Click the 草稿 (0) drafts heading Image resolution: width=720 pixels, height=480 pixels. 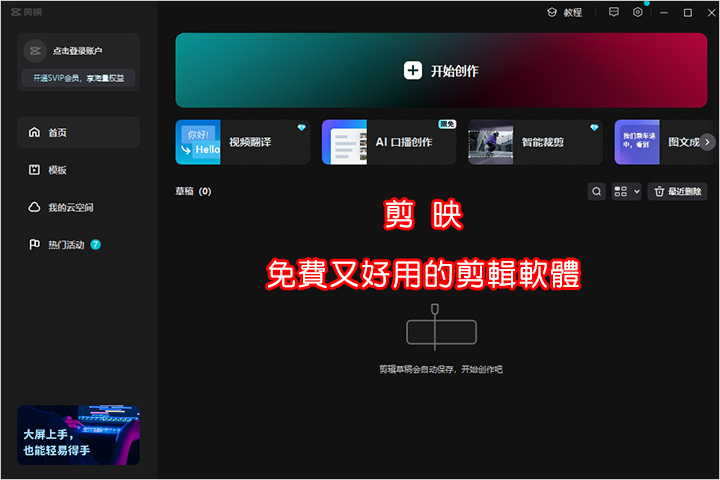click(193, 192)
